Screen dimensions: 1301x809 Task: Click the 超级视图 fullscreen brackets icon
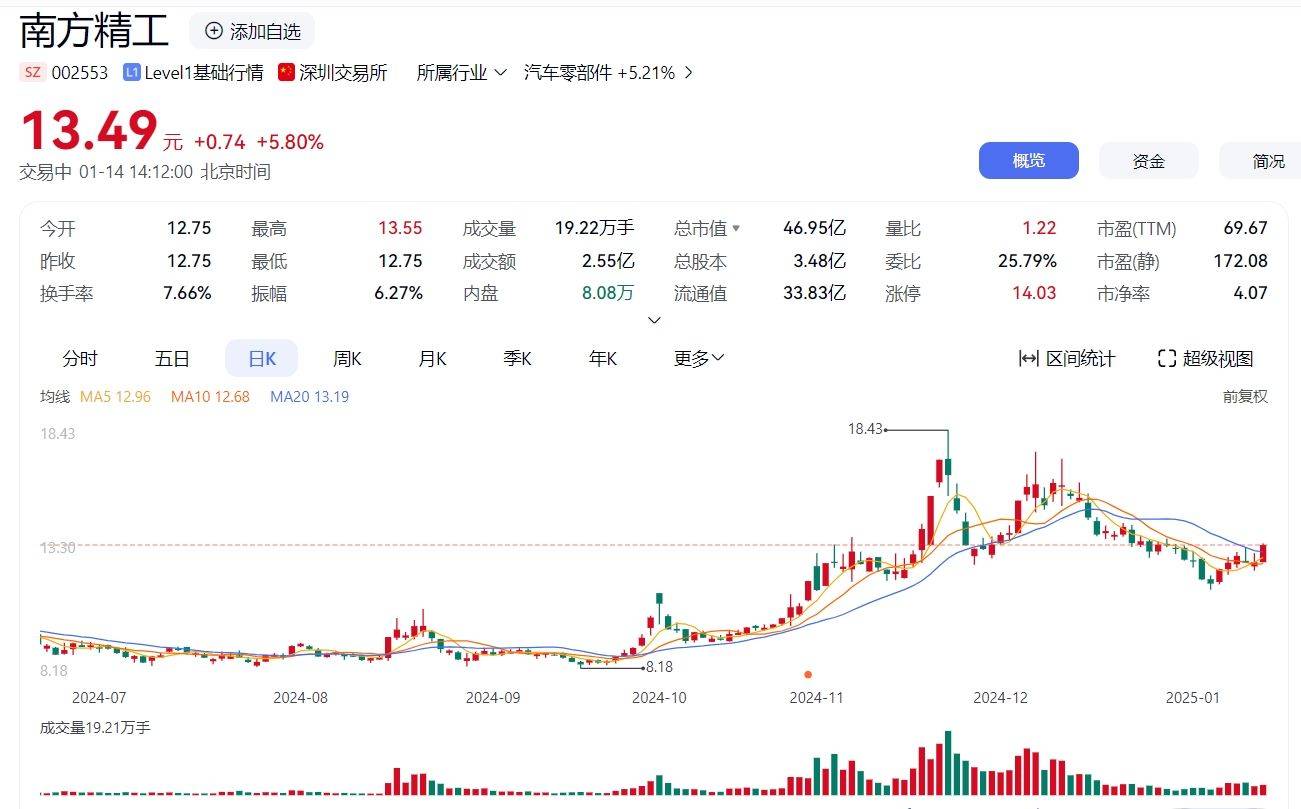coord(1166,359)
